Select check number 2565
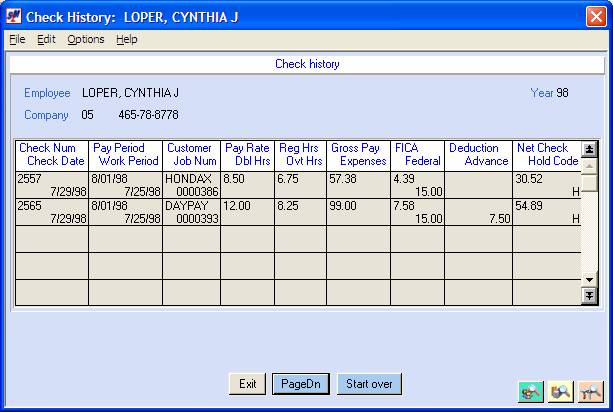613x412 pixels. 29,206
